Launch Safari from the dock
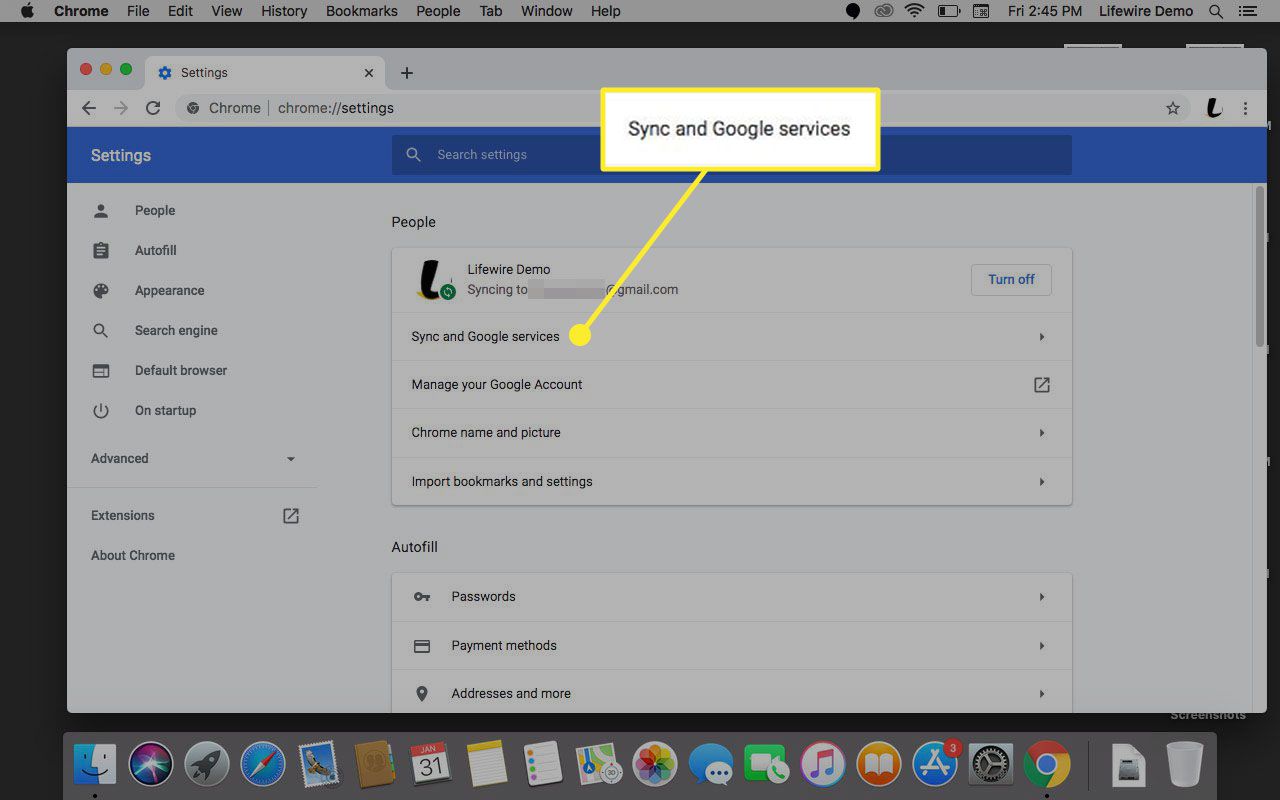This screenshot has width=1280, height=800. click(262, 765)
